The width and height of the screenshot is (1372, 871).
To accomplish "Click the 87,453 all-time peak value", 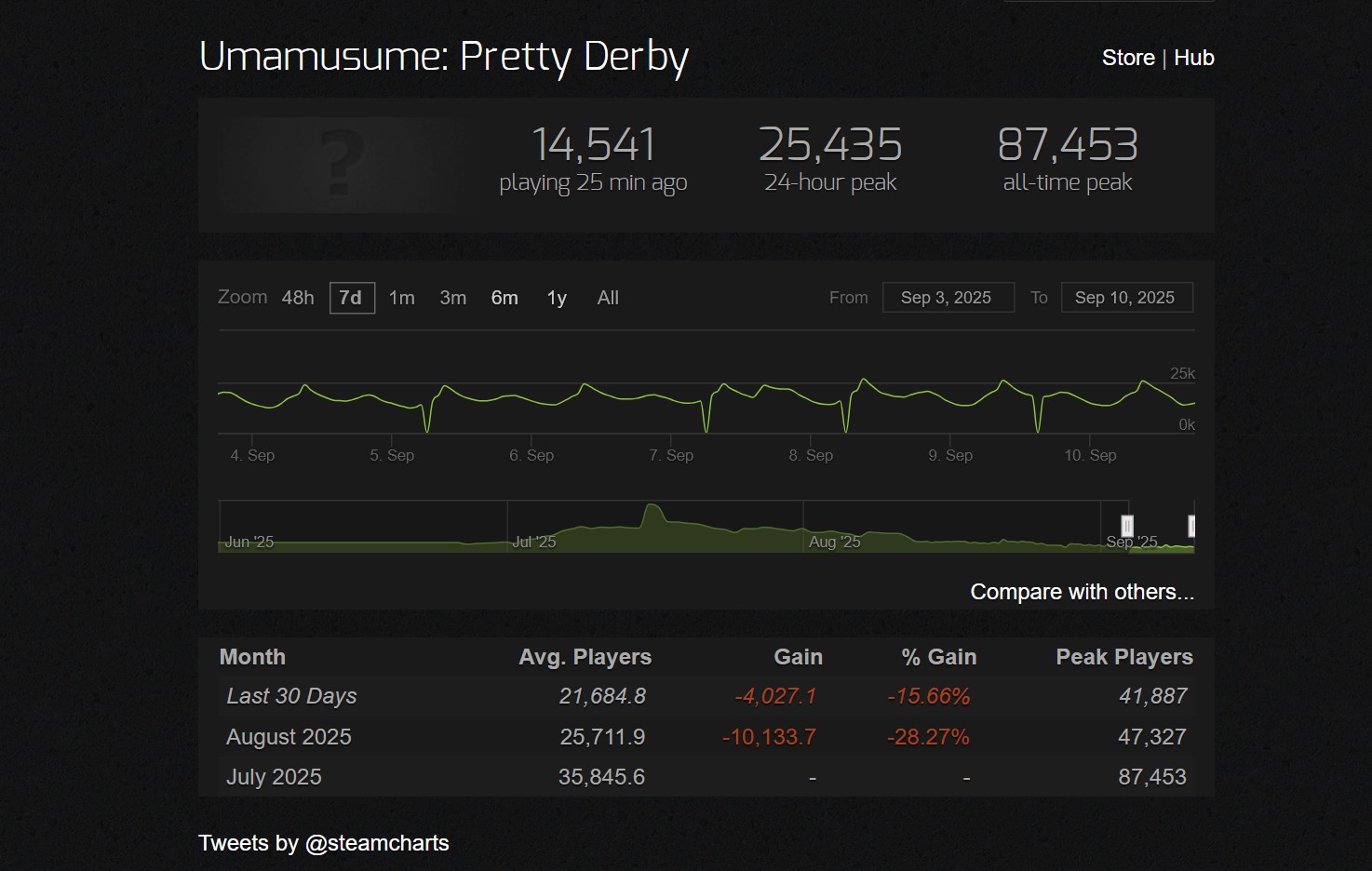I will [1068, 145].
